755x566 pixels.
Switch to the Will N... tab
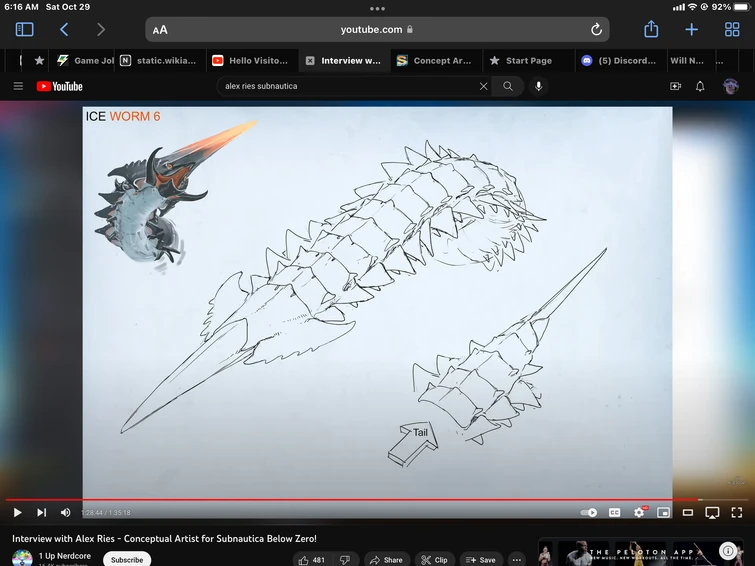pyautogui.click(x=687, y=60)
